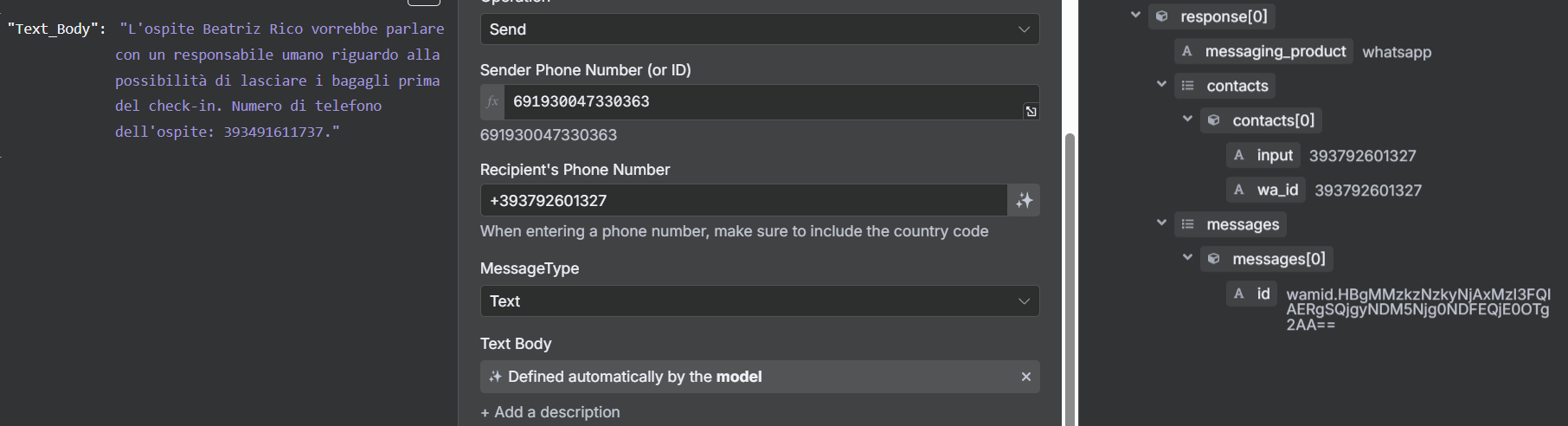Open the Operation dropdown showing Send
The image size is (1568, 426).
click(x=760, y=29)
